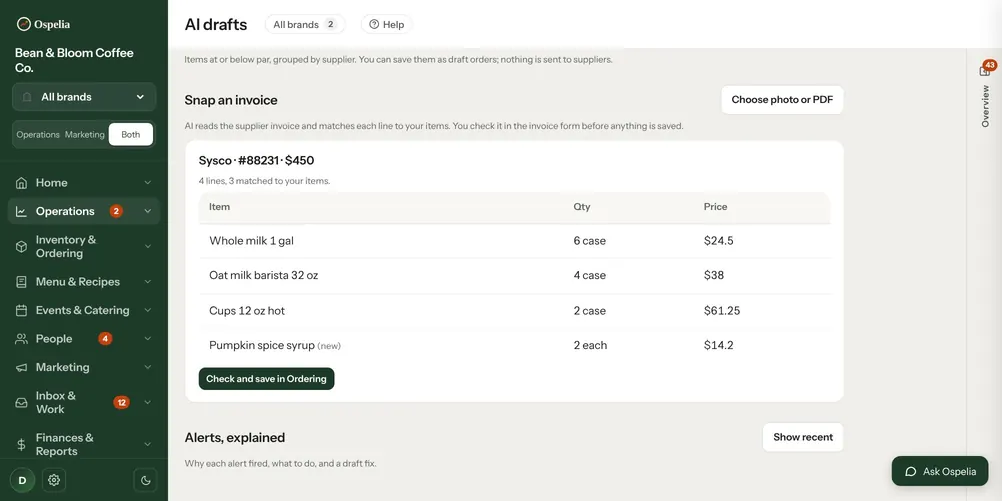Viewport: 1002px width, 501px height.
Task: Click the Bean & Bloom Coffee Co. name
Action: click(x=74, y=60)
